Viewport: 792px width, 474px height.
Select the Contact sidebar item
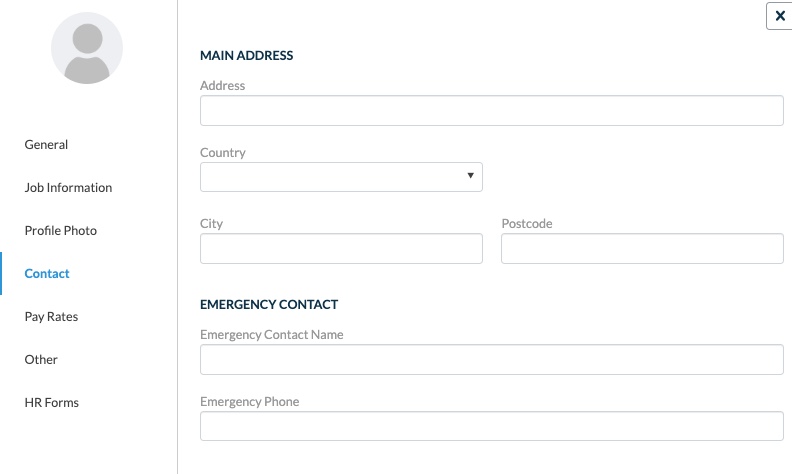pos(47,273)
